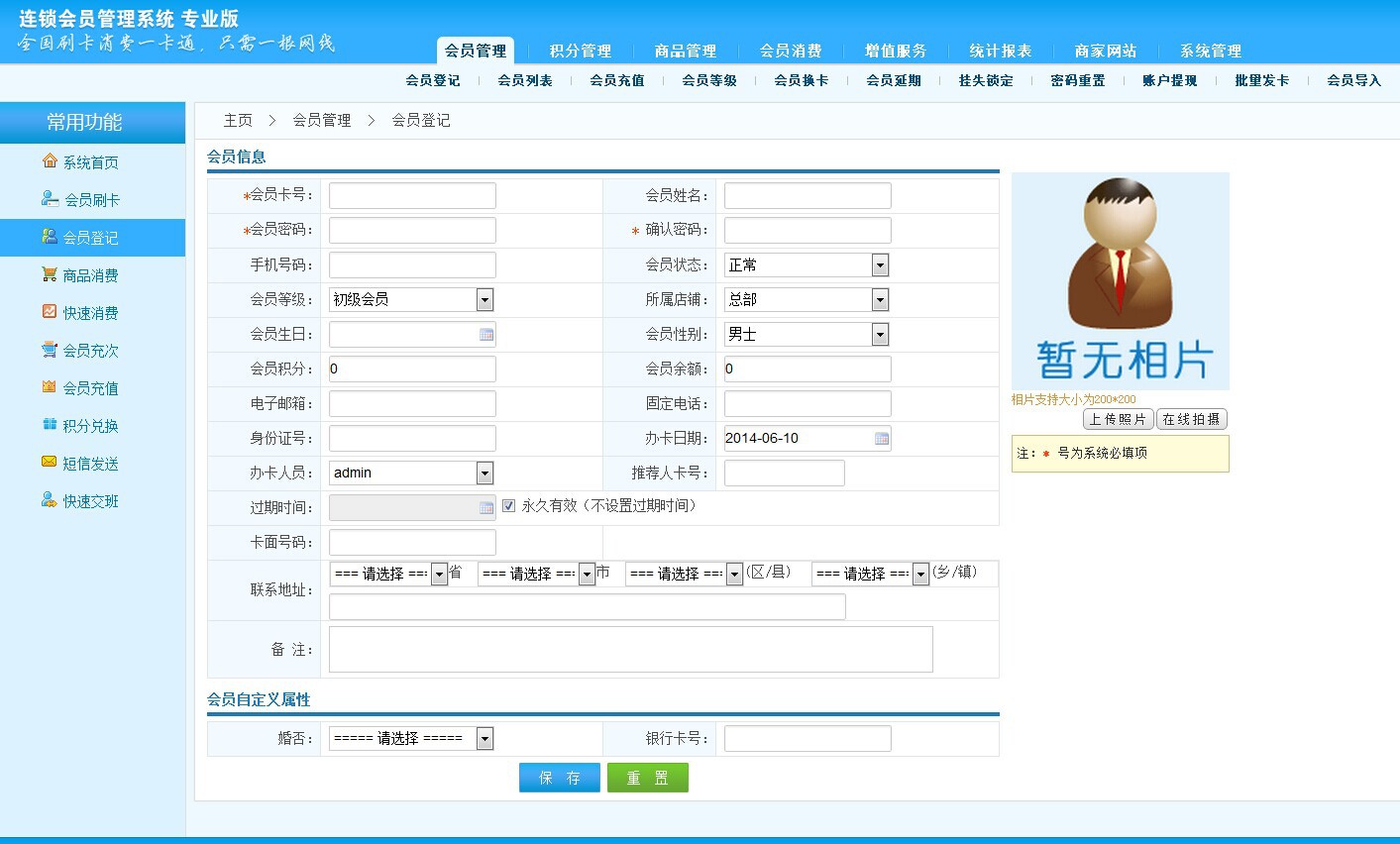Click the 商品消费 shopping cart icon
This screenshot has width=1400, height=844.
50,274
